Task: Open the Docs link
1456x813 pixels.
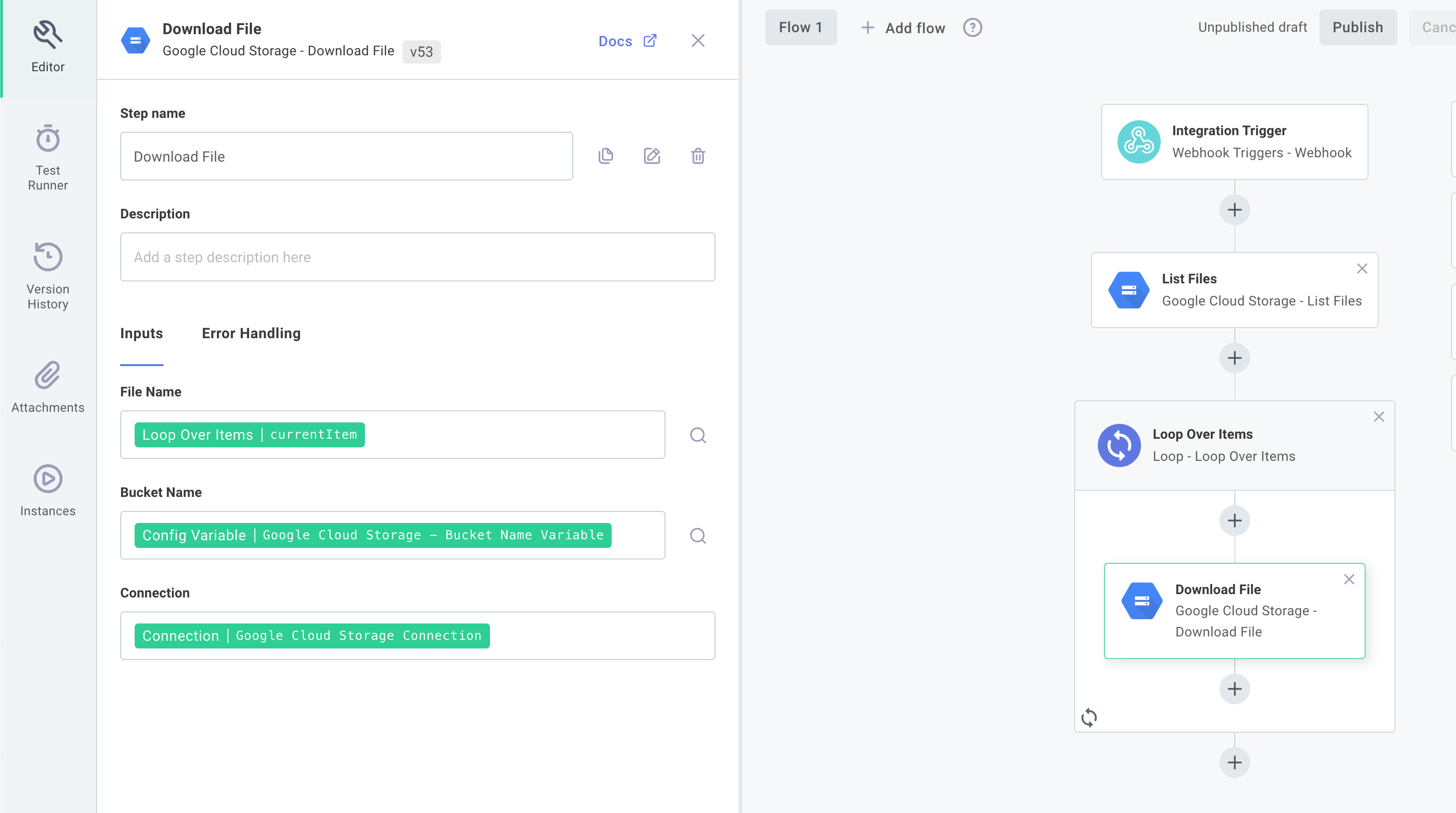Action: [627, 41]
